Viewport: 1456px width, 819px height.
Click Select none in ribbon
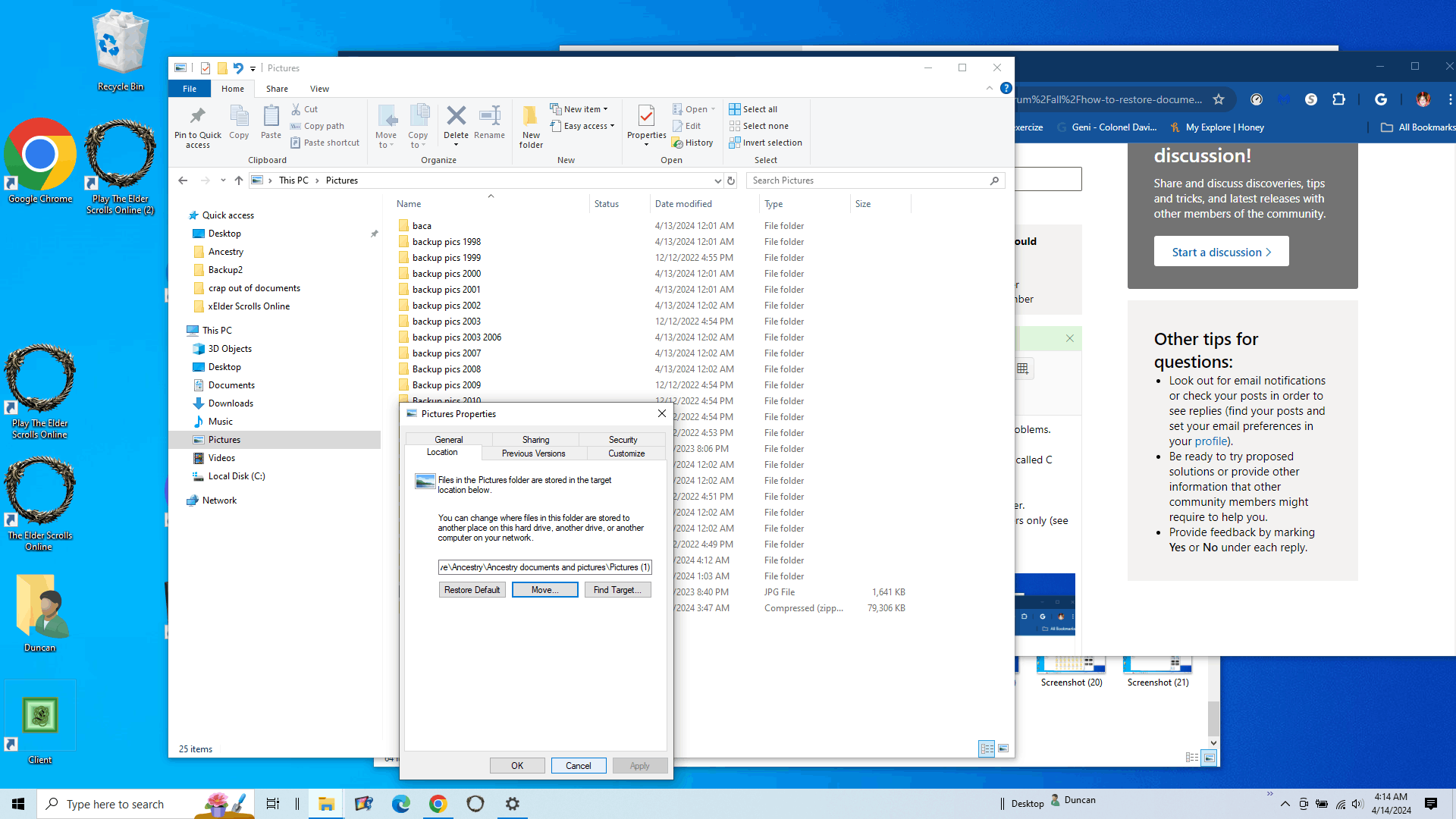coord(758,126)
